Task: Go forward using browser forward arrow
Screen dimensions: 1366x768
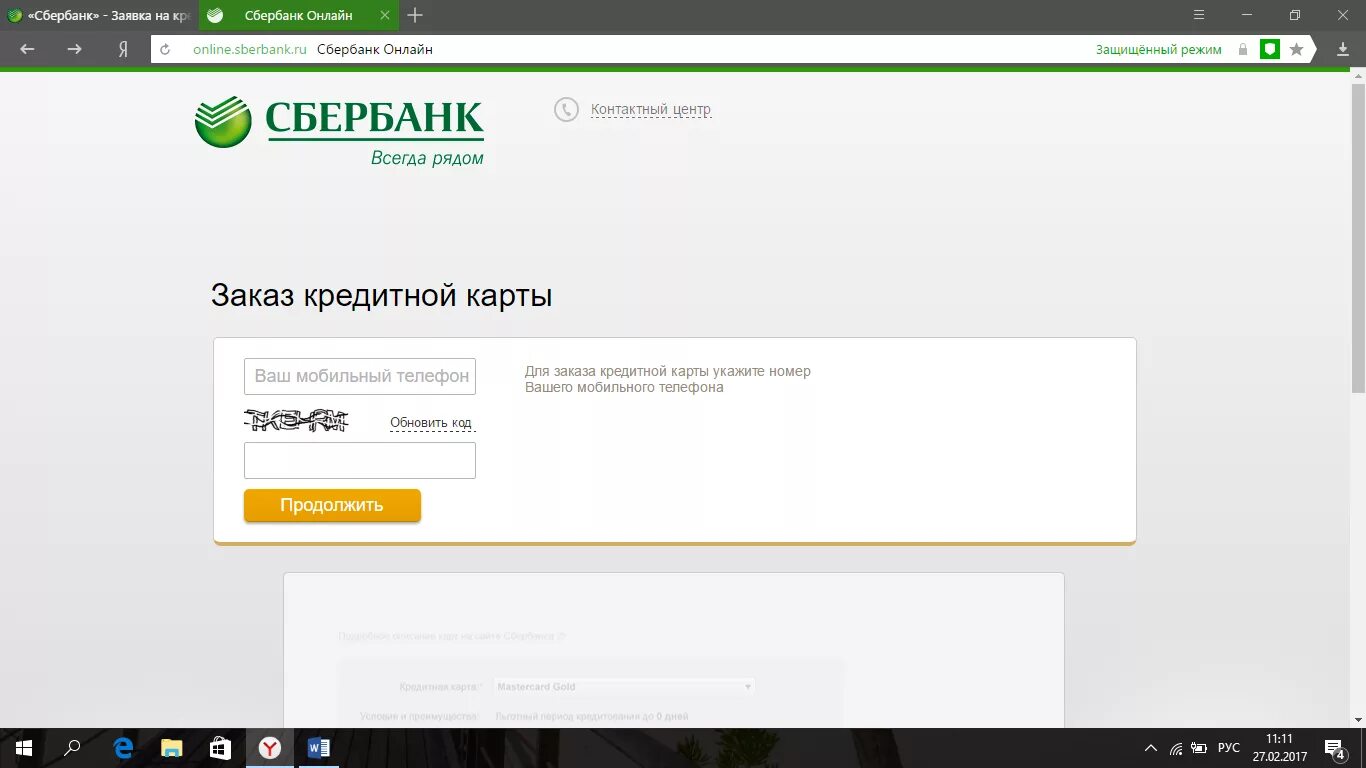Action: pos(74,49)
